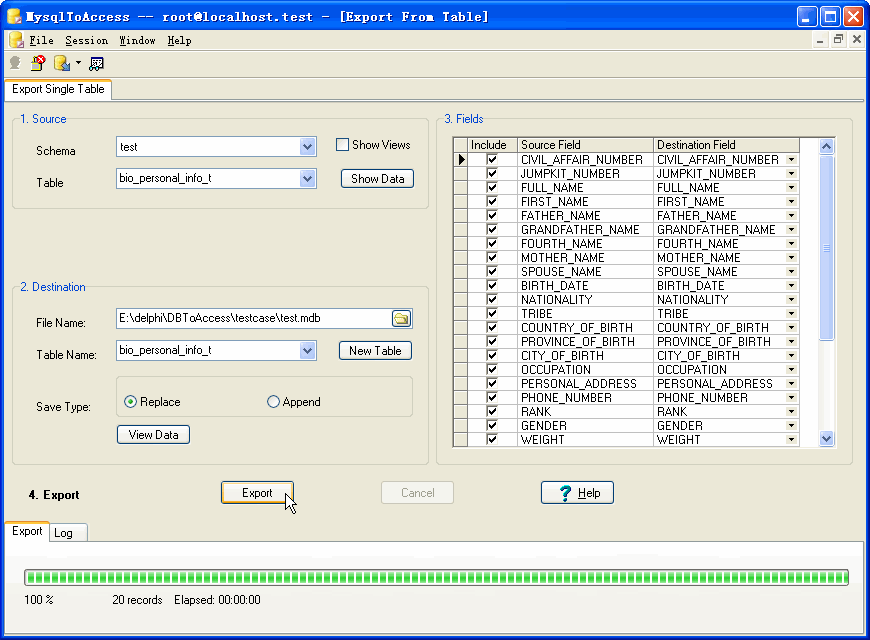Open destination field dropdown for FIRST_NAME
The height and width of the screenshot is (640, 870).
[792, 201]
